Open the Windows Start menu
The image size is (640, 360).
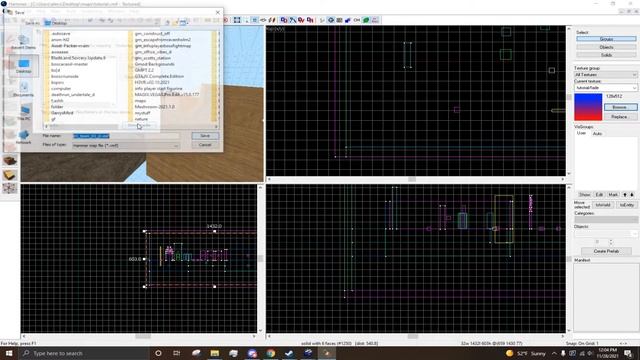coord(9,353)
